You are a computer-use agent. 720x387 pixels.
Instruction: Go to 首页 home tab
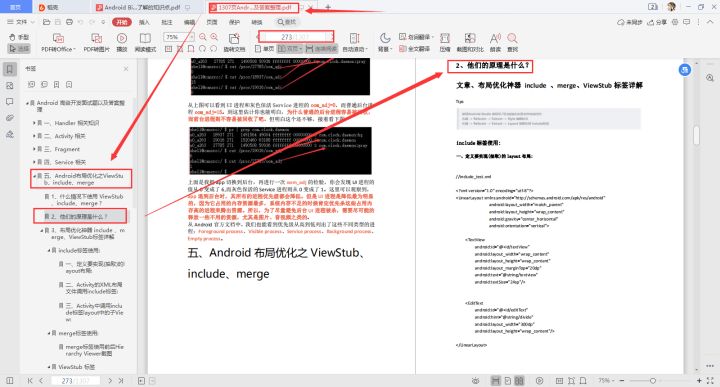pos(16,7)
